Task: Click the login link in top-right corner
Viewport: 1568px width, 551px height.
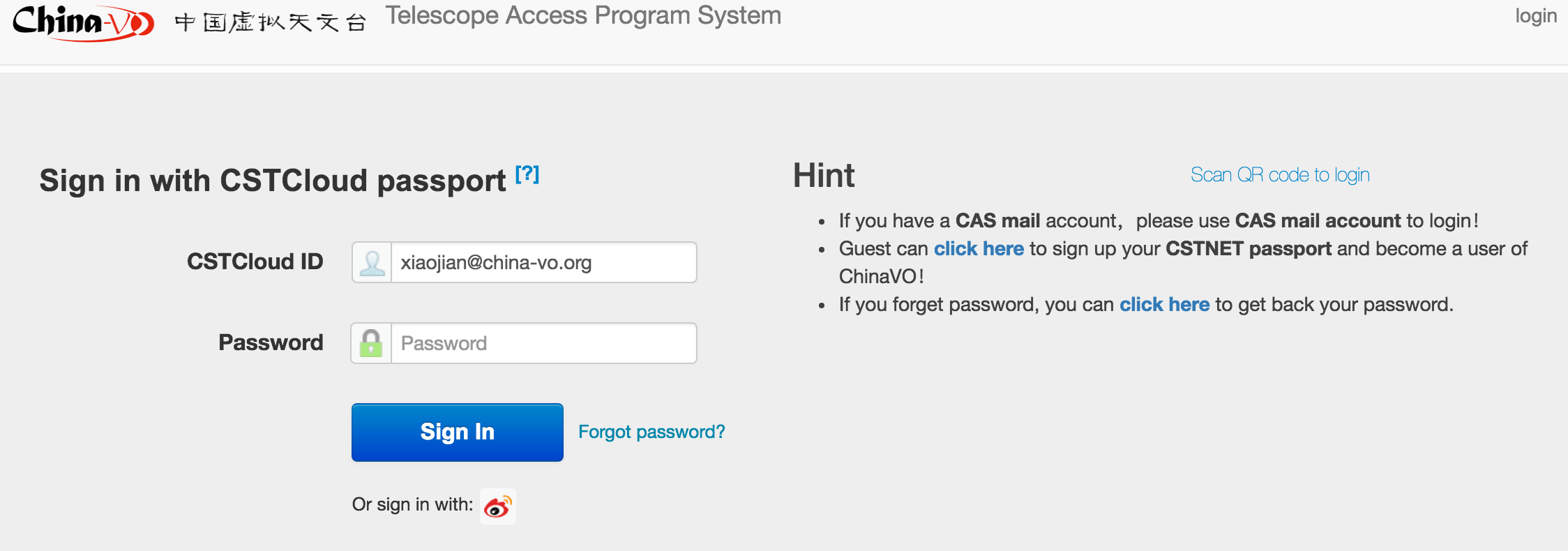Action: point(1535,15)
